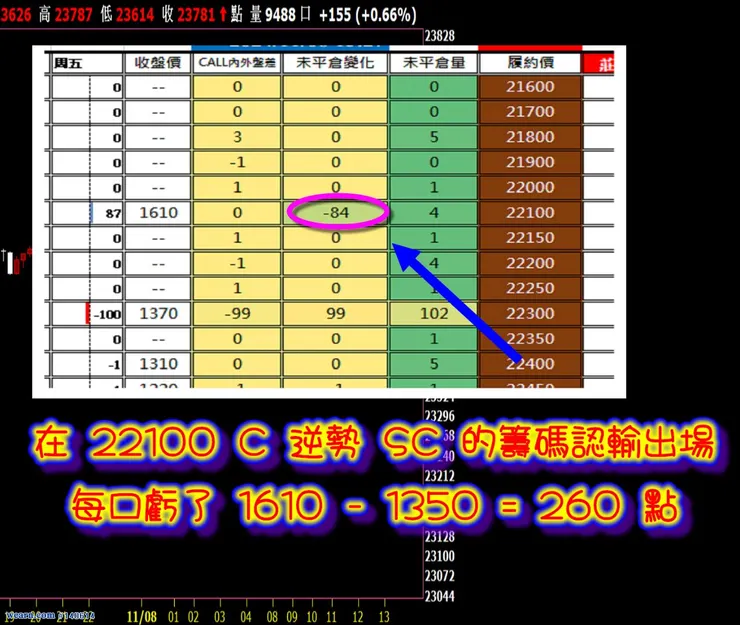This screenshot has height=625, width=740.
Task: Select strike price 22350 cell
Action: (530, 339)
